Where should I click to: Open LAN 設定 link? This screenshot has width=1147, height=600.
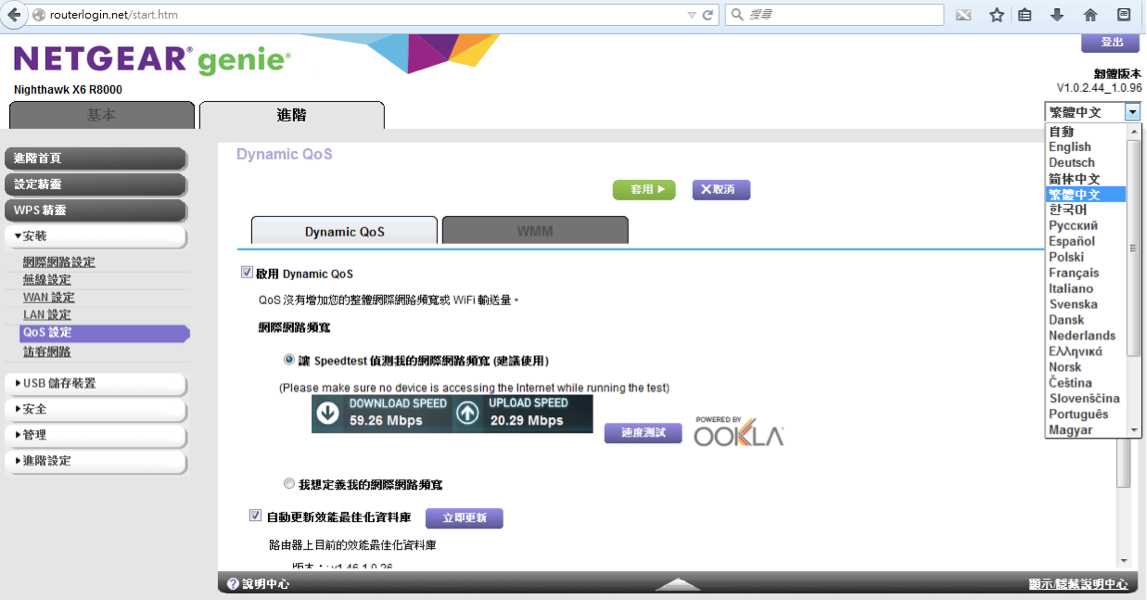click(47, 315)
